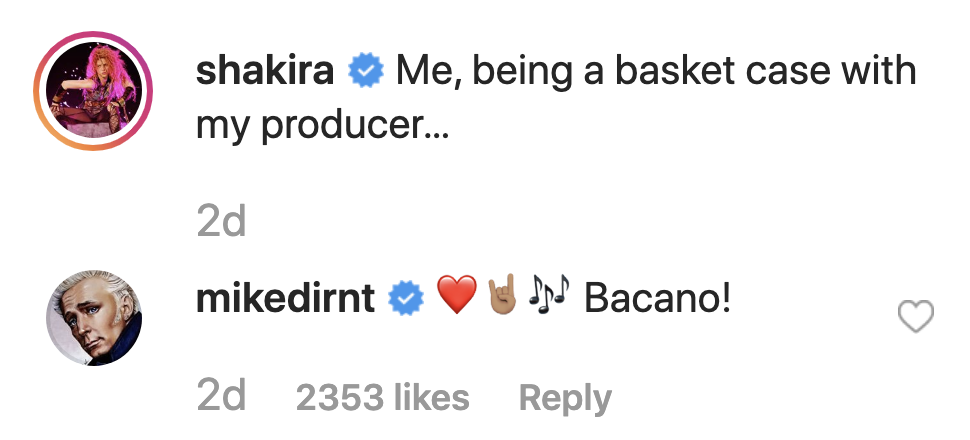Click the verified badge next to mikedirnt
Screen dimensions: 970x440
[x=405, y=298]
